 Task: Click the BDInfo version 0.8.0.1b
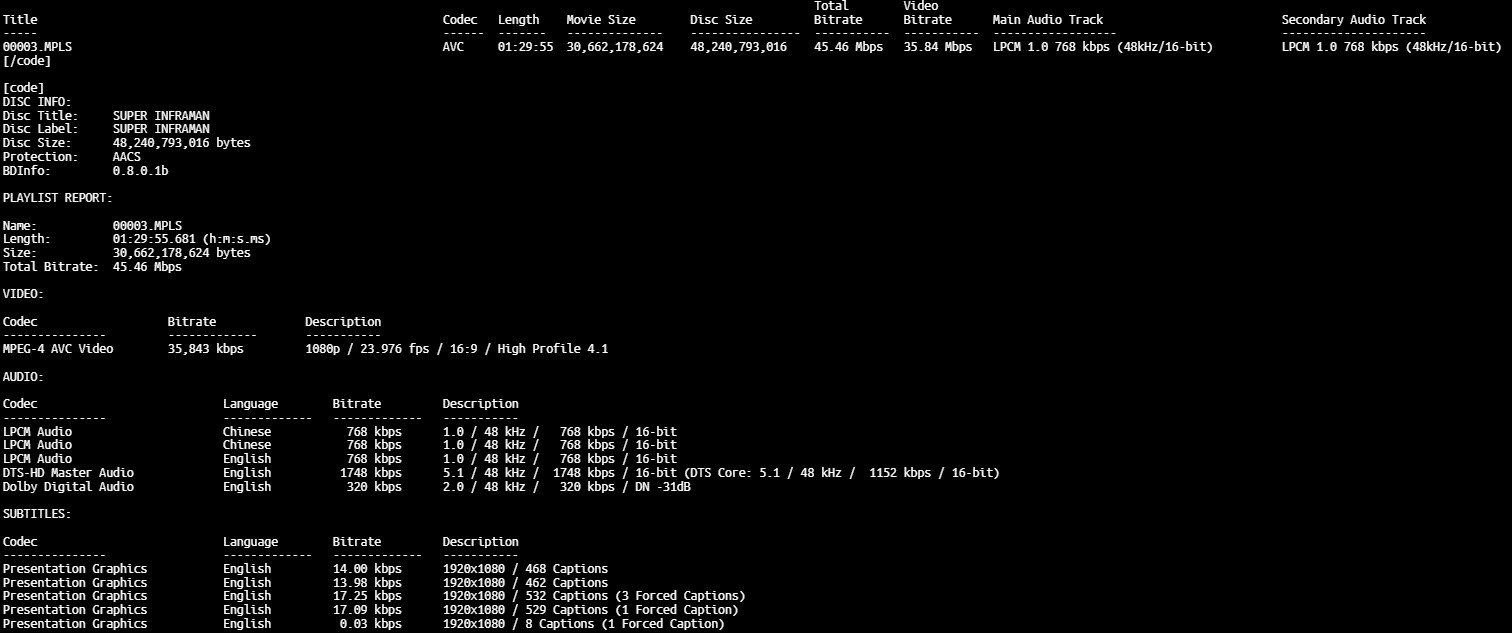click(140, 171)
